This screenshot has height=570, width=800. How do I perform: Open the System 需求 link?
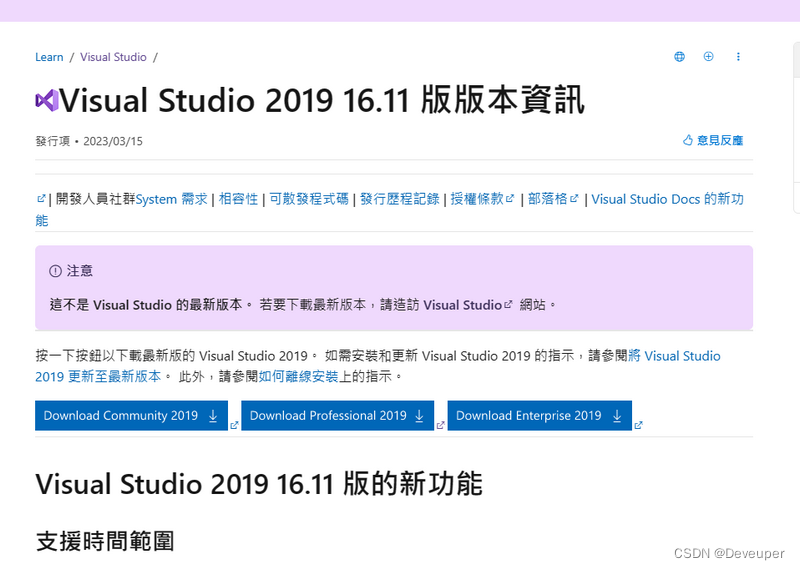click(x=171, y=199)
